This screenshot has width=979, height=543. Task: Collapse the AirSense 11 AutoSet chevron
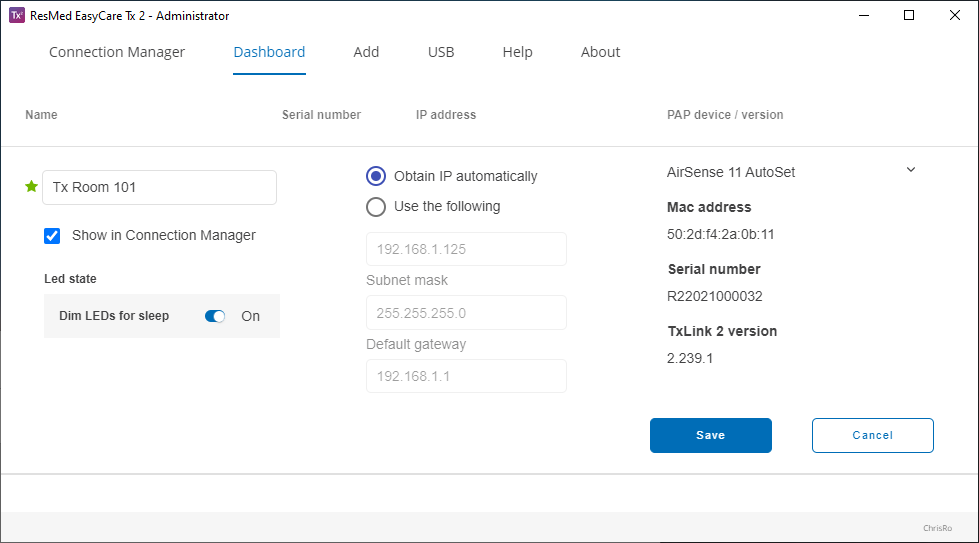click(x=911, y=170)
